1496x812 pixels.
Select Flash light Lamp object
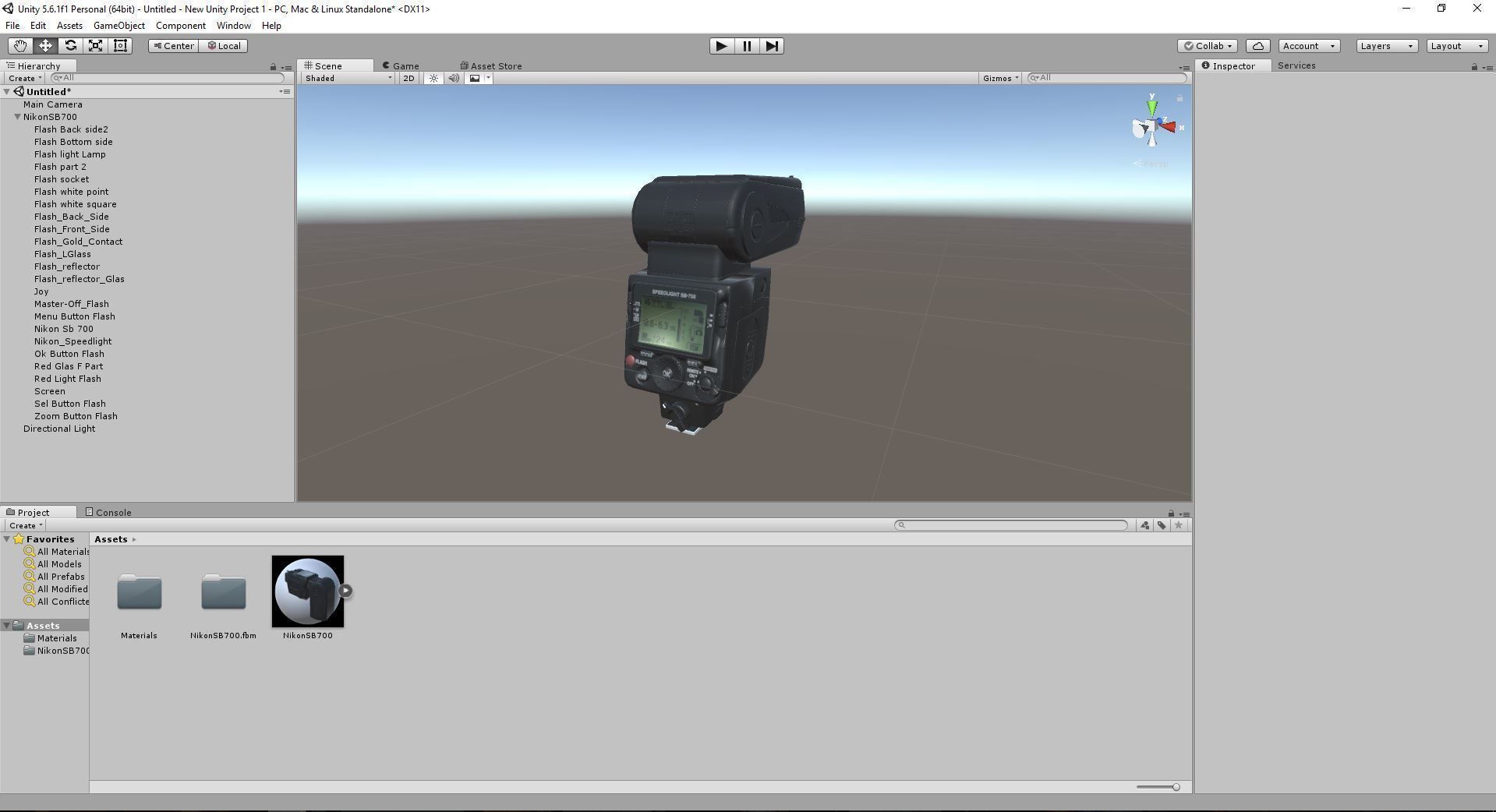coord(69,154)
